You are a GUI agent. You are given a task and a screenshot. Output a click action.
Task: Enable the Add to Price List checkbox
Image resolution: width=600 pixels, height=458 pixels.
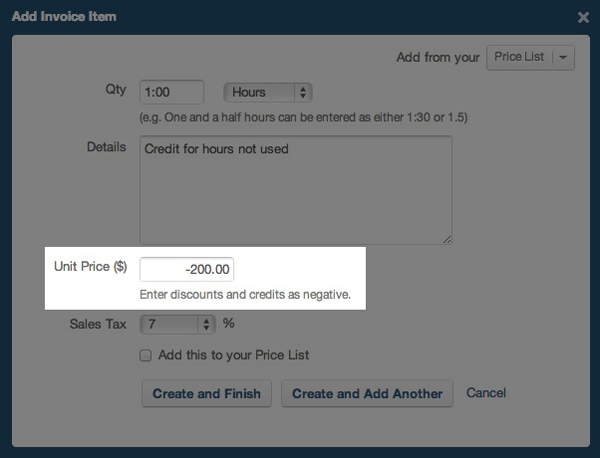146,355
